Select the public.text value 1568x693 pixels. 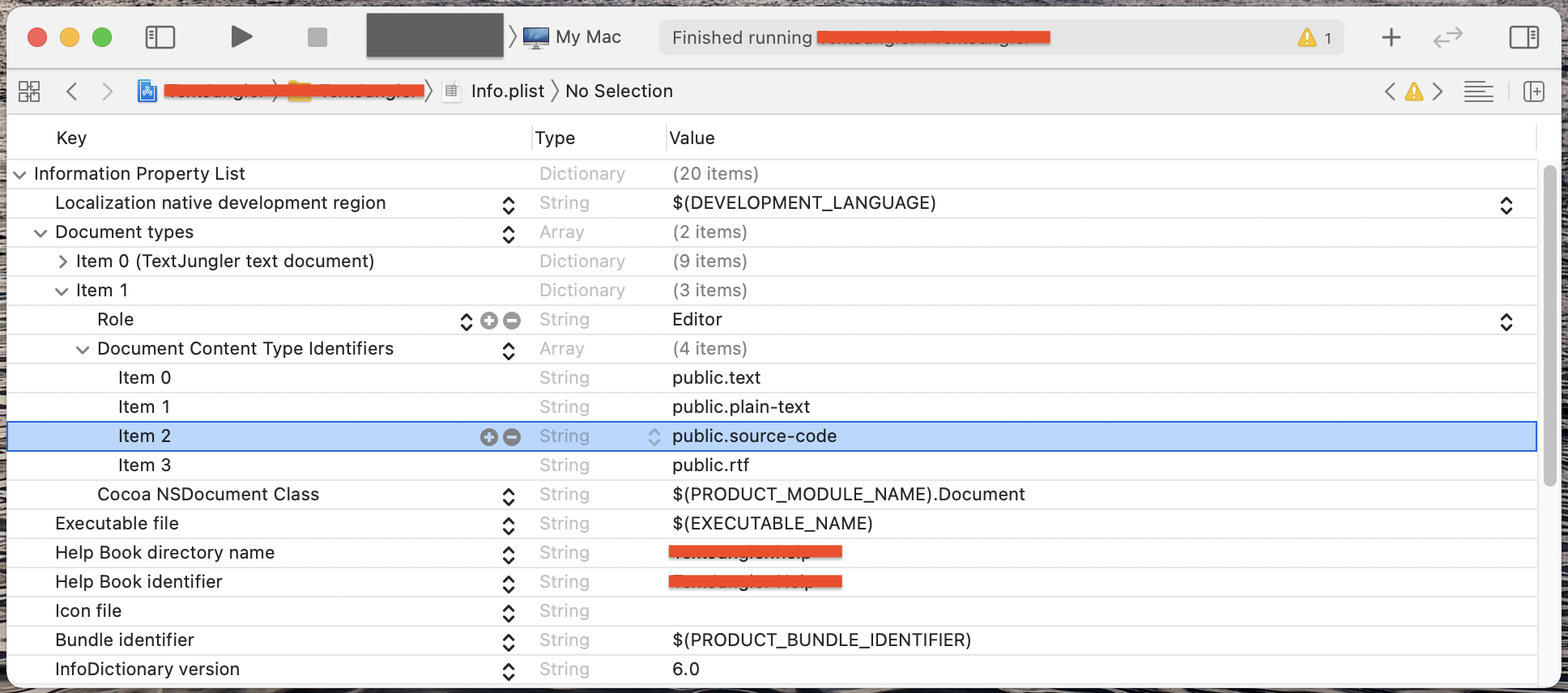point(716,378)
